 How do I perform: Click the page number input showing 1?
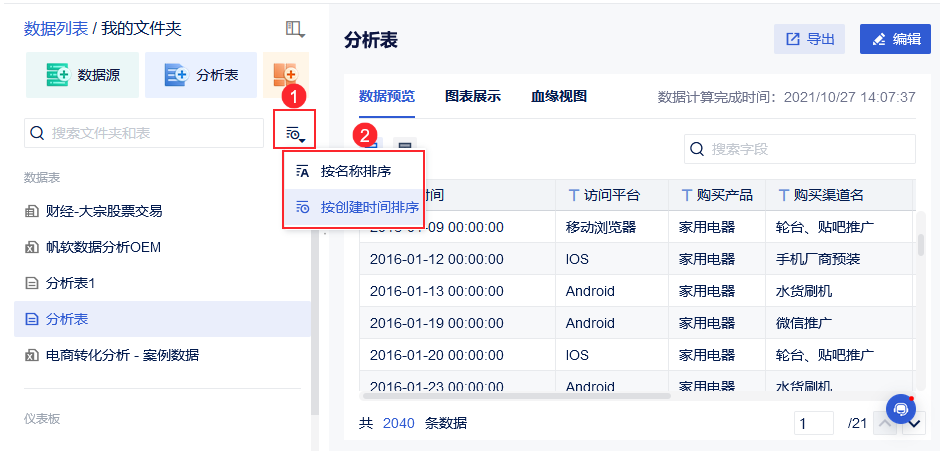(x=814, y=423)
